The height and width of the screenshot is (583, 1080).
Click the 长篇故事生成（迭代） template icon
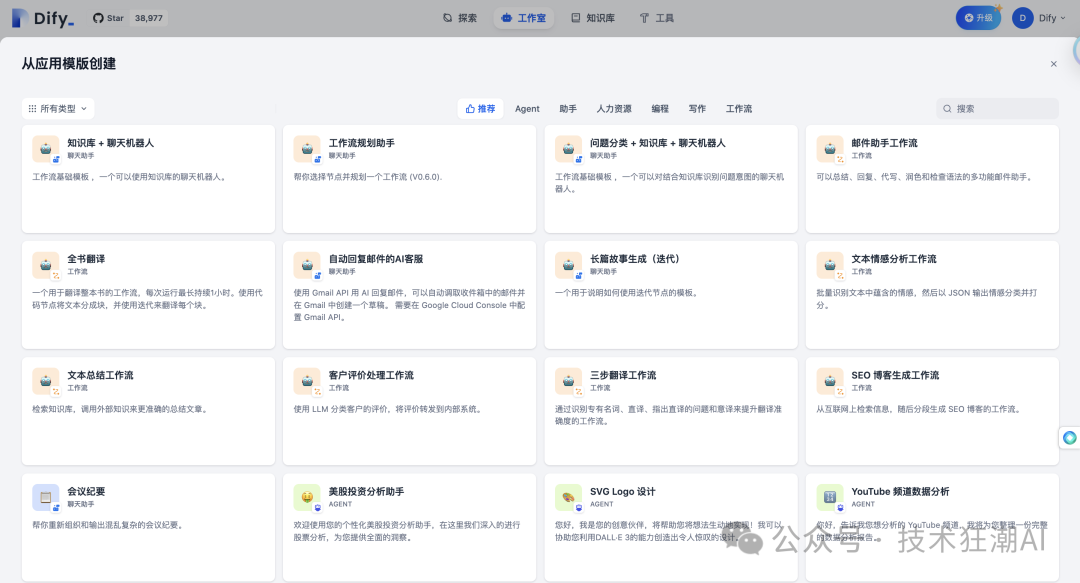[568, 265]
